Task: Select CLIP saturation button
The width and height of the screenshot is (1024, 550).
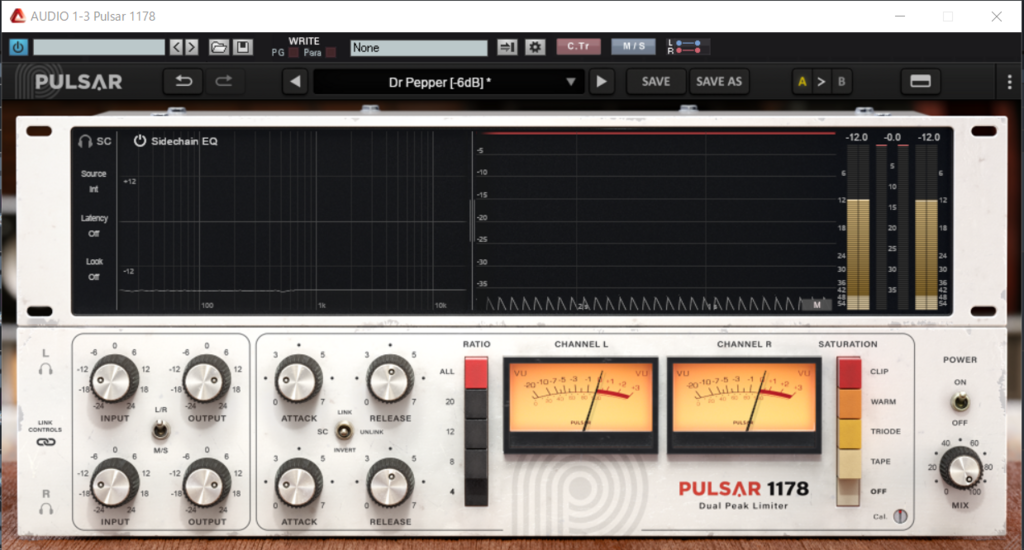Action: tap(849, 373)
